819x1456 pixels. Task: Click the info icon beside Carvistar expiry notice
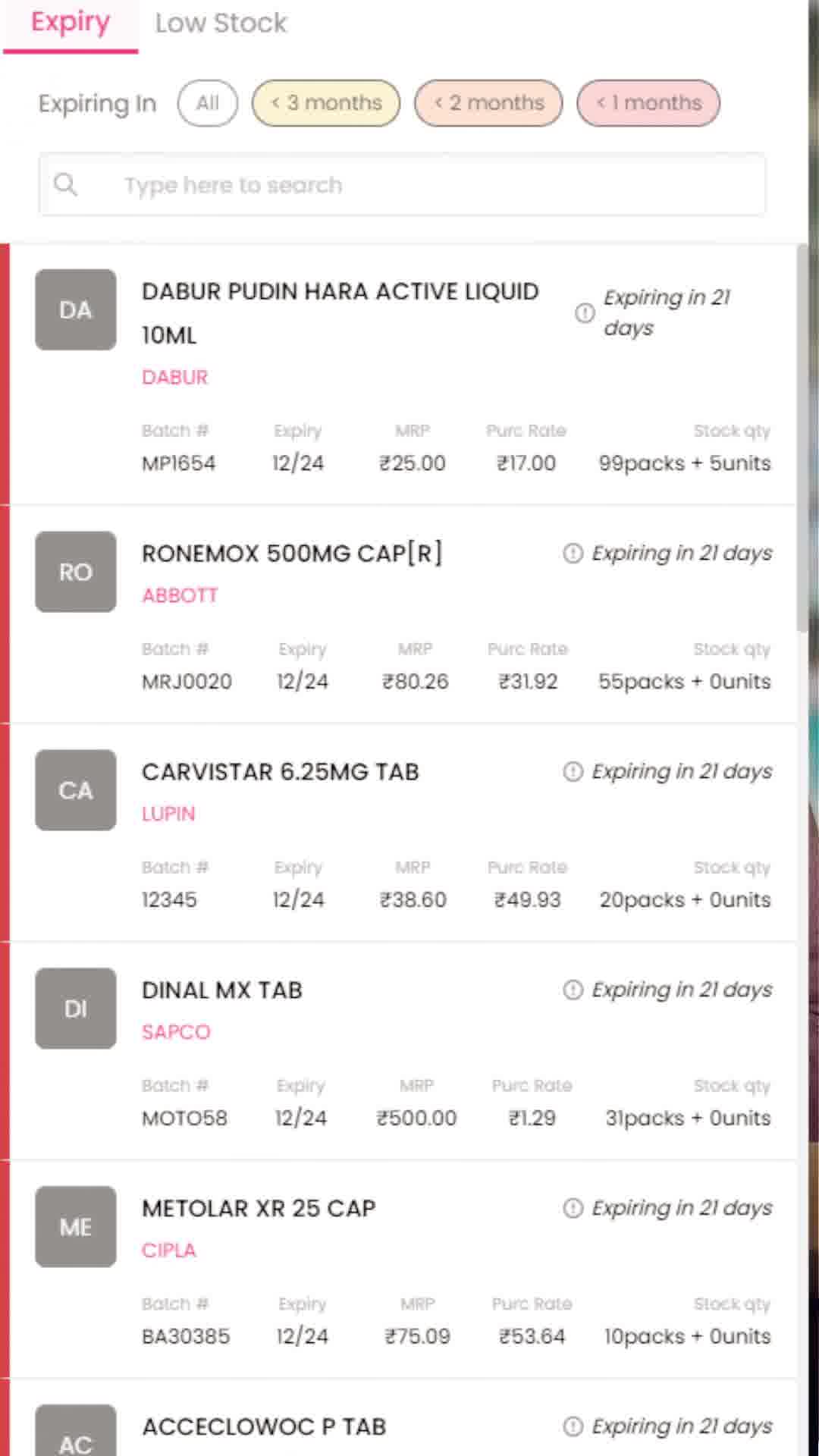[x=573, y=772]
